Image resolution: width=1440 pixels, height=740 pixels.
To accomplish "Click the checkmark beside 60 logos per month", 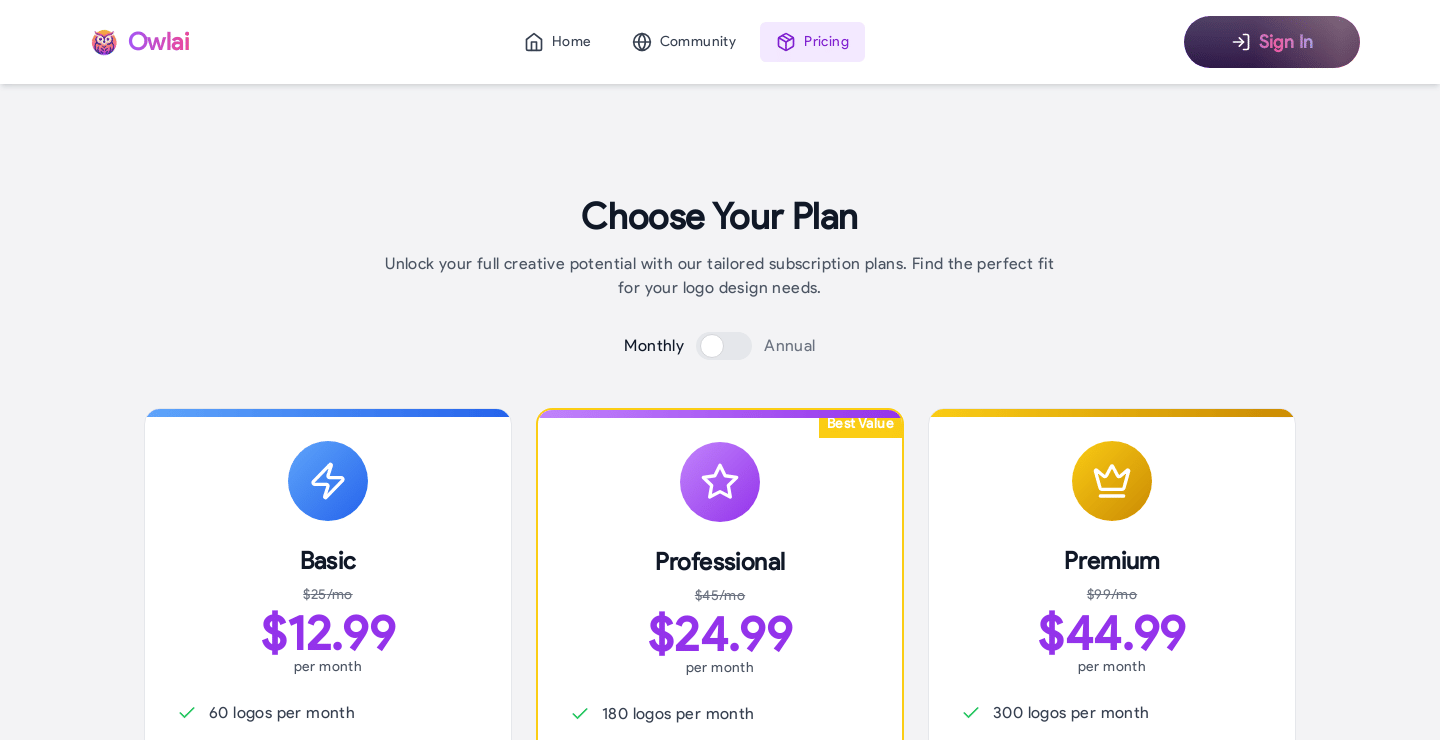I will (187, 713).
